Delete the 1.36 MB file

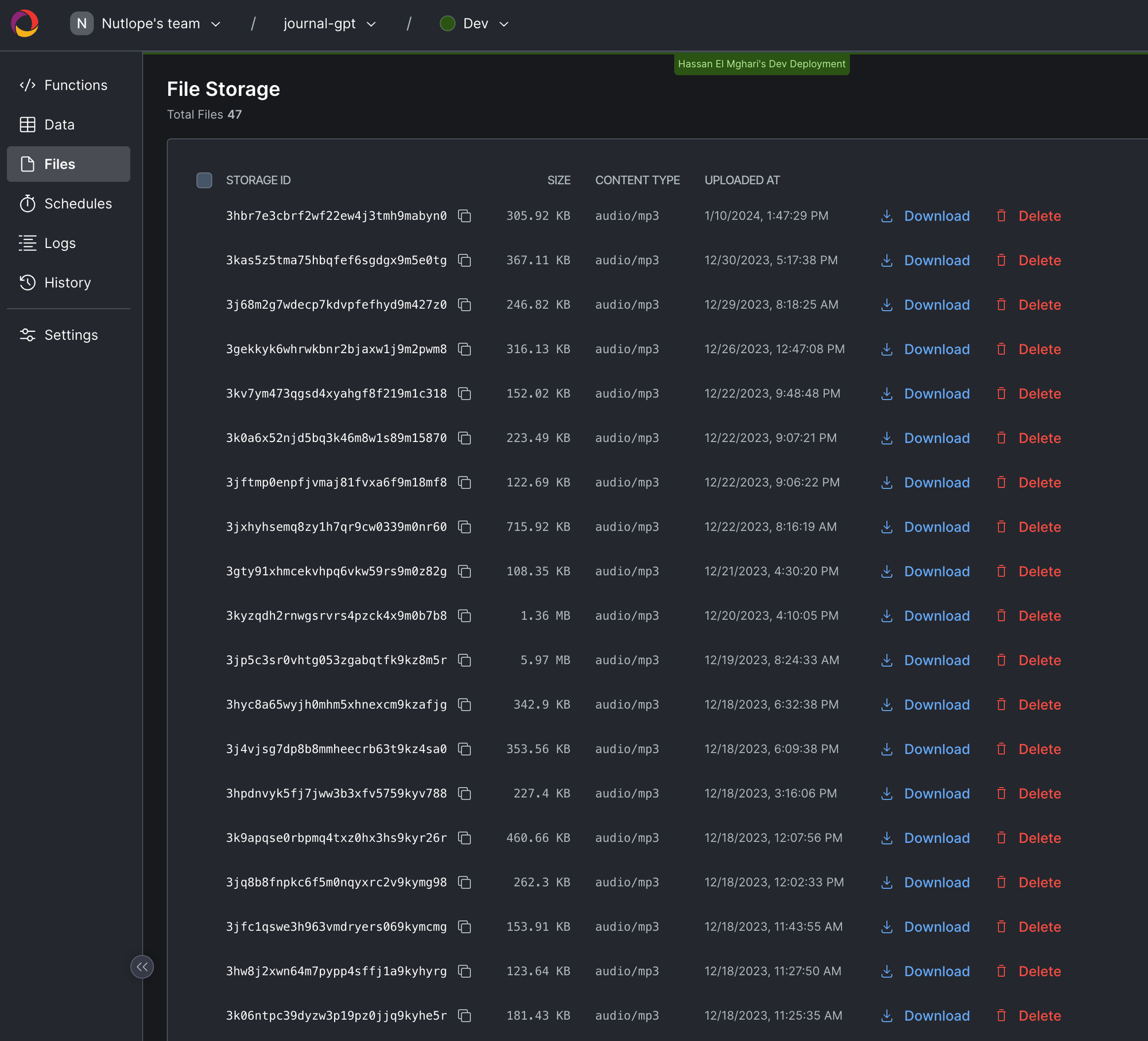pos(1028,616)
